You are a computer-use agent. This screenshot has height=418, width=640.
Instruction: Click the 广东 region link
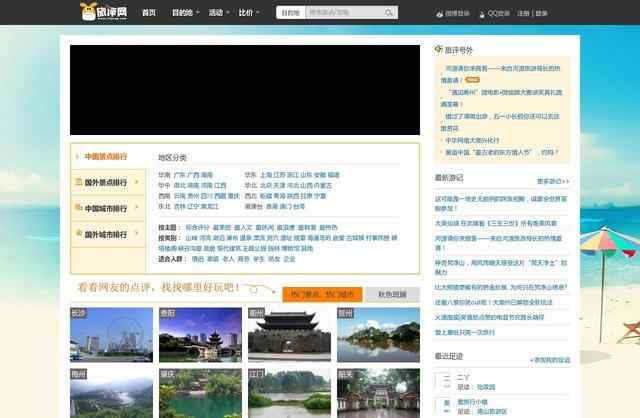coord(179,175)
